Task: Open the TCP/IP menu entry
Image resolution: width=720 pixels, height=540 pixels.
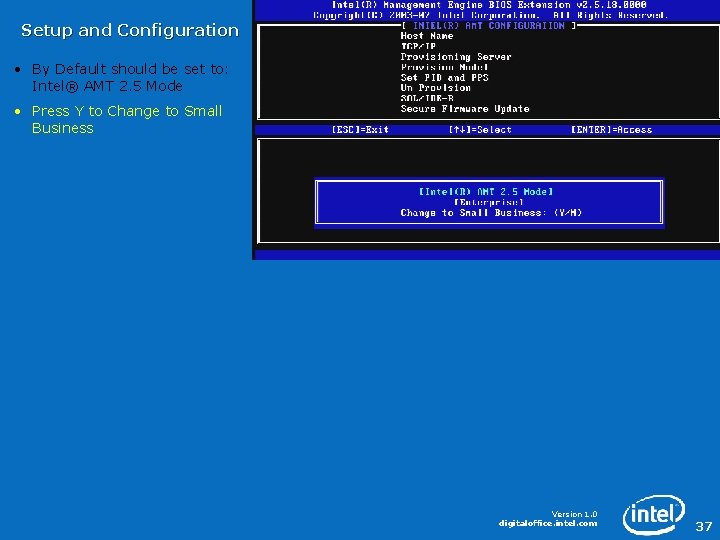Action: pos(418,46)
